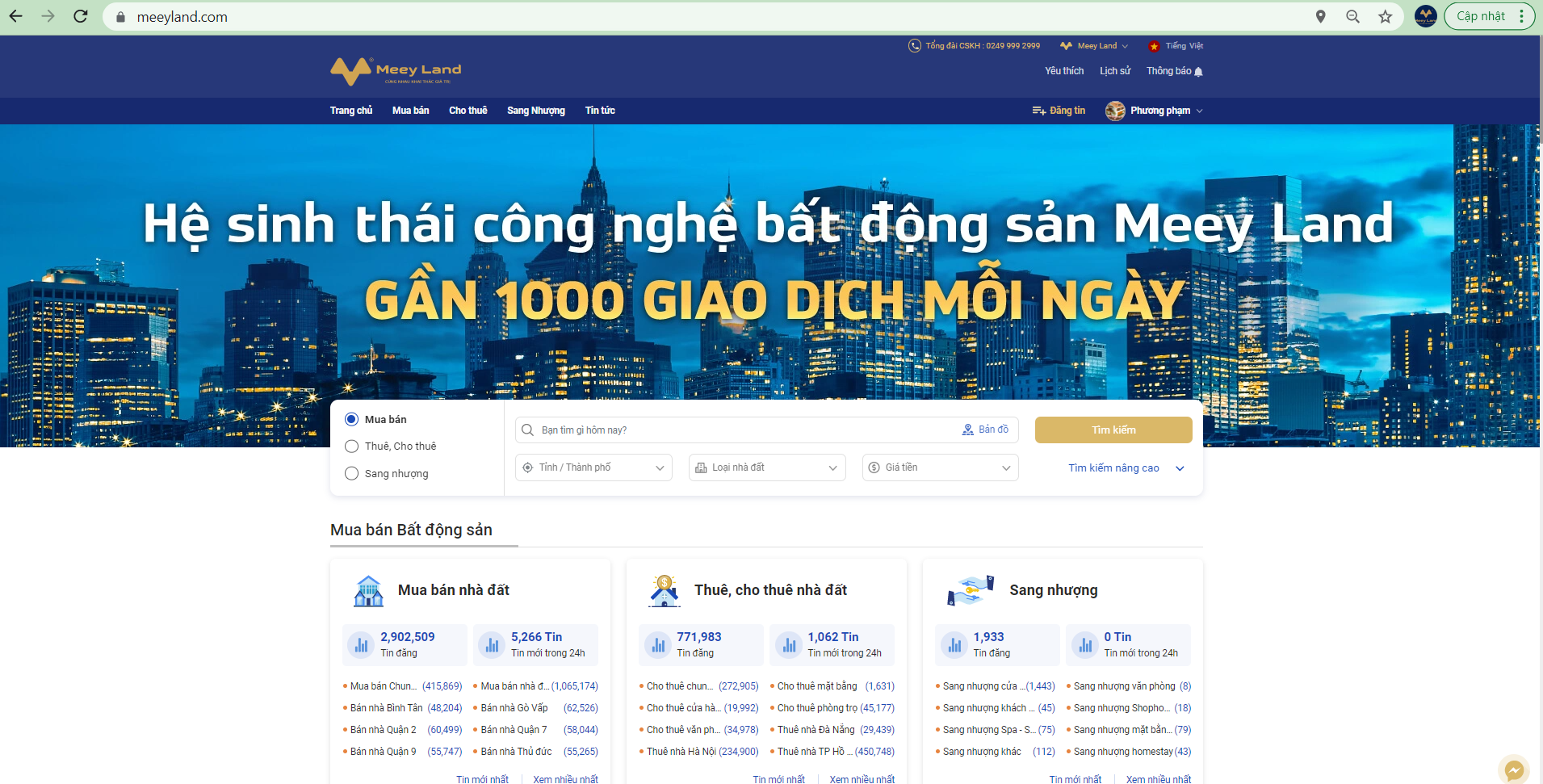This screenshot has height=784, width=1543.
Task: Click the browser forward arrow
Action: [x=48, y=16]
